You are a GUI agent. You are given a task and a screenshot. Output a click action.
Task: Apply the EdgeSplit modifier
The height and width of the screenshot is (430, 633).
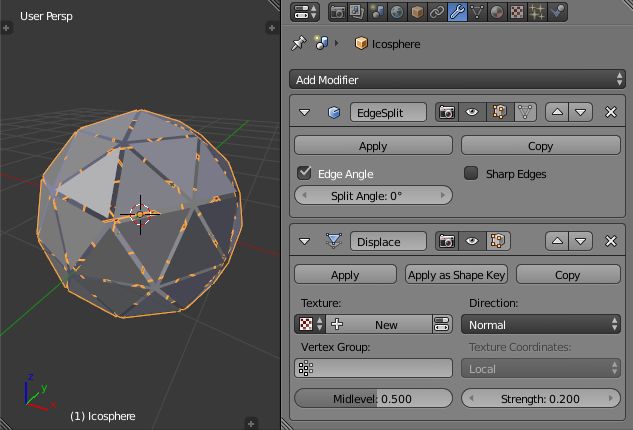[373, 146]
